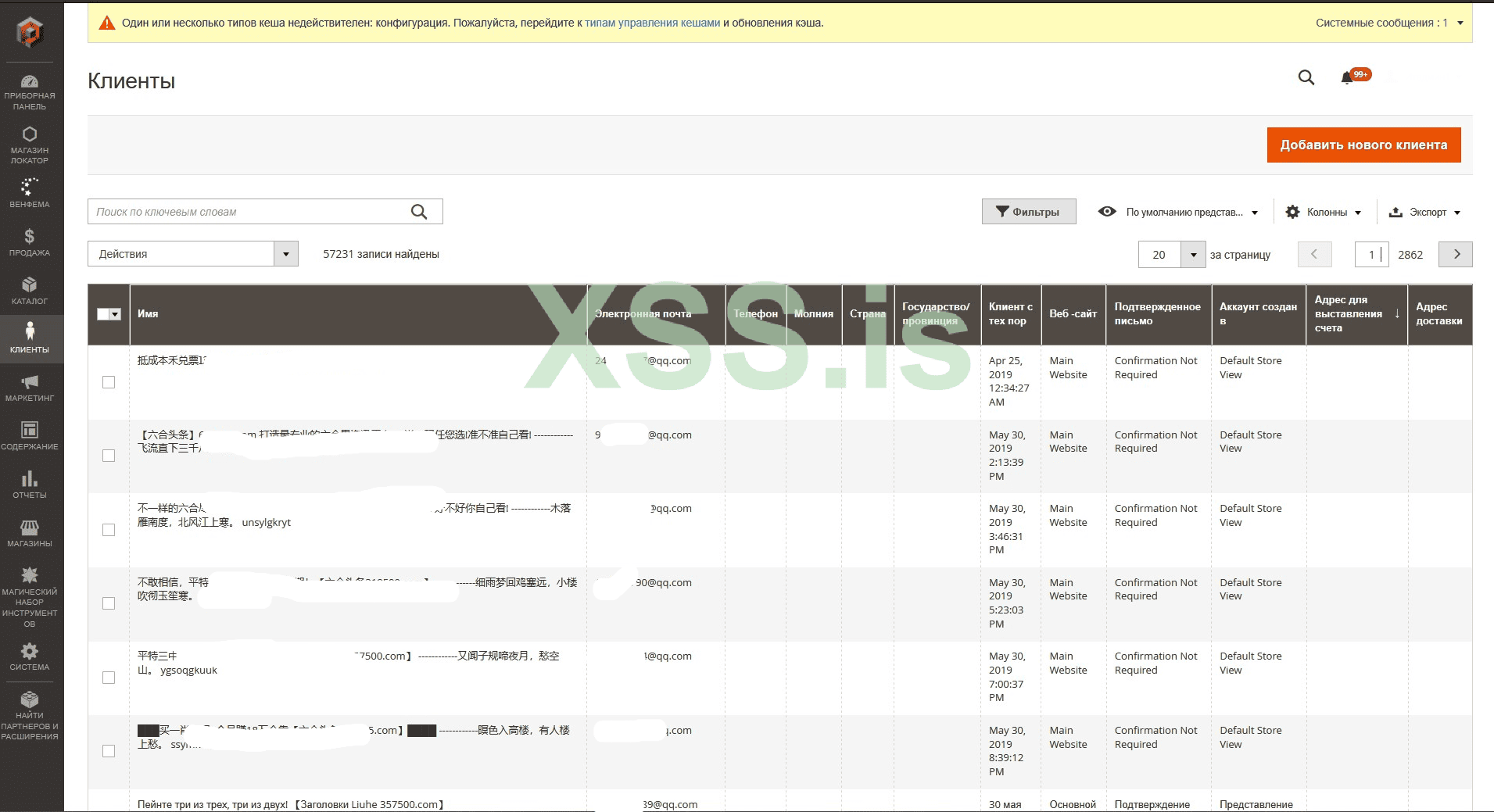Open the Фильтры filters button
The image size is (1494, 812).
click(x=1029, y=212)
